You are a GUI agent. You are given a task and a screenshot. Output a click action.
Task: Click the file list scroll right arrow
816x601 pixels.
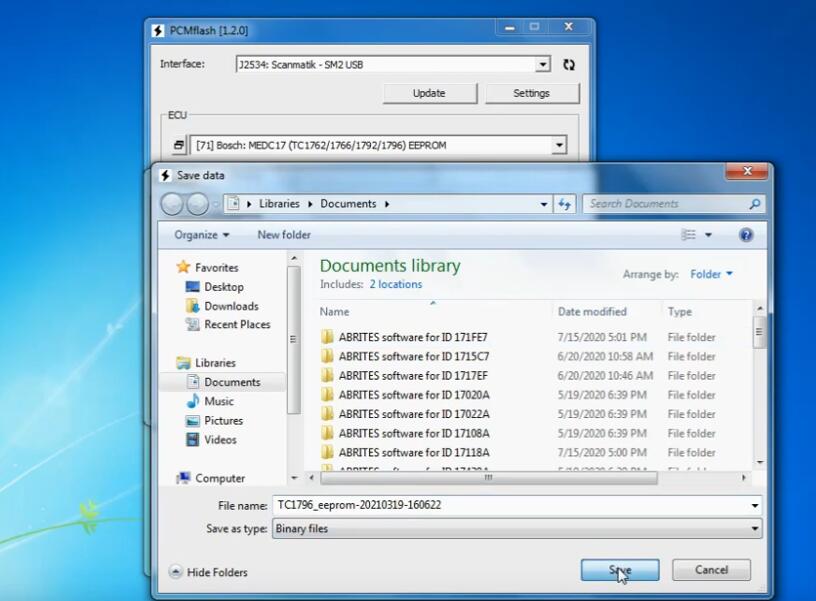pyautogui.click(x=743, y=478)
